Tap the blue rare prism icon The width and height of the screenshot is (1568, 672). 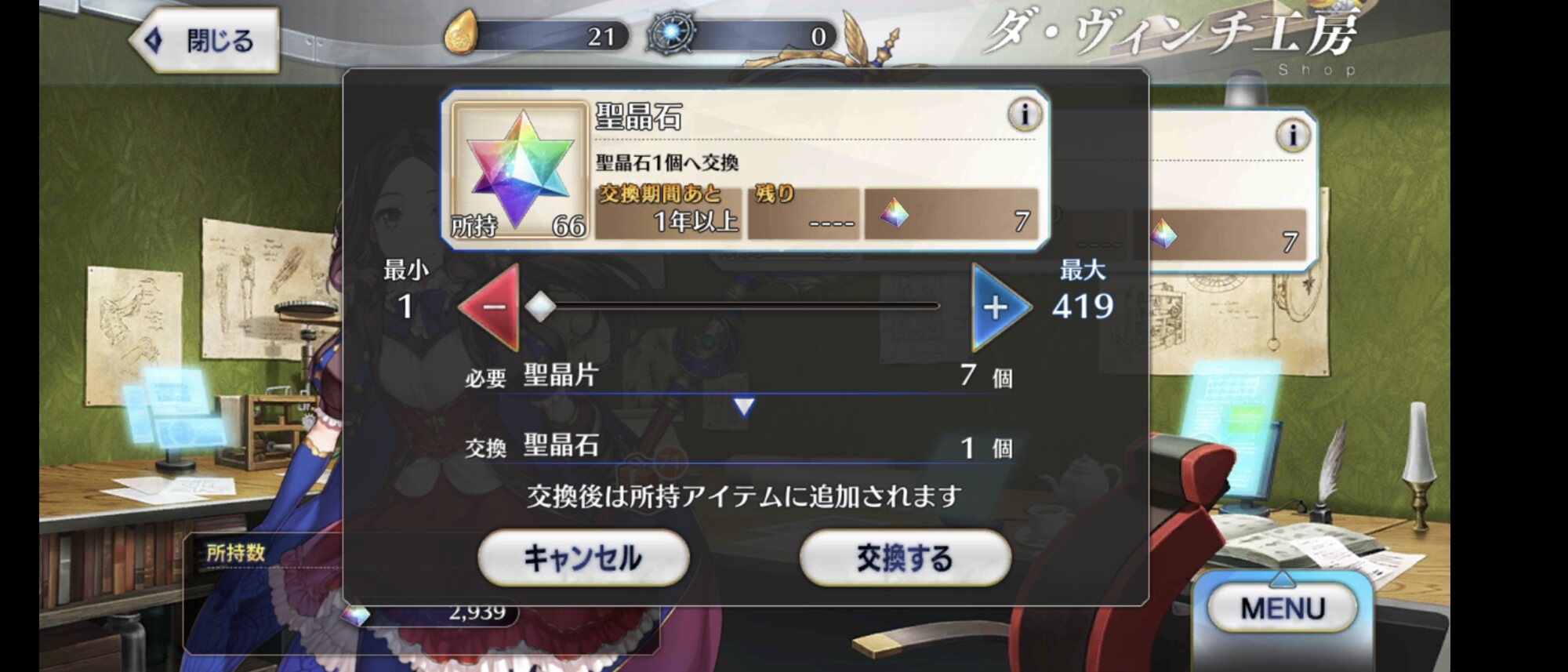tap(671, 34)
